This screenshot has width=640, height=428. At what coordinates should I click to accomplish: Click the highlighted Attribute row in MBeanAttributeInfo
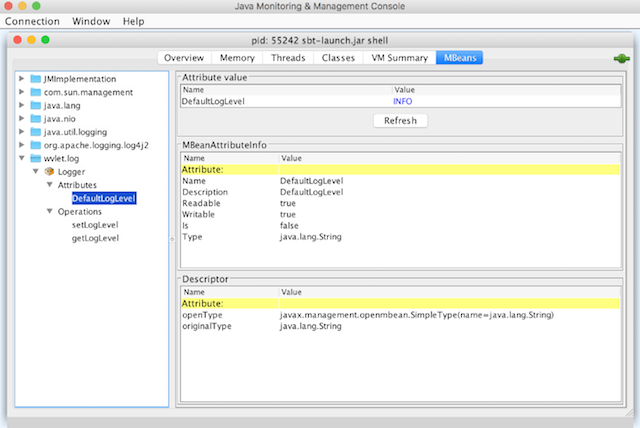(400, 169)
